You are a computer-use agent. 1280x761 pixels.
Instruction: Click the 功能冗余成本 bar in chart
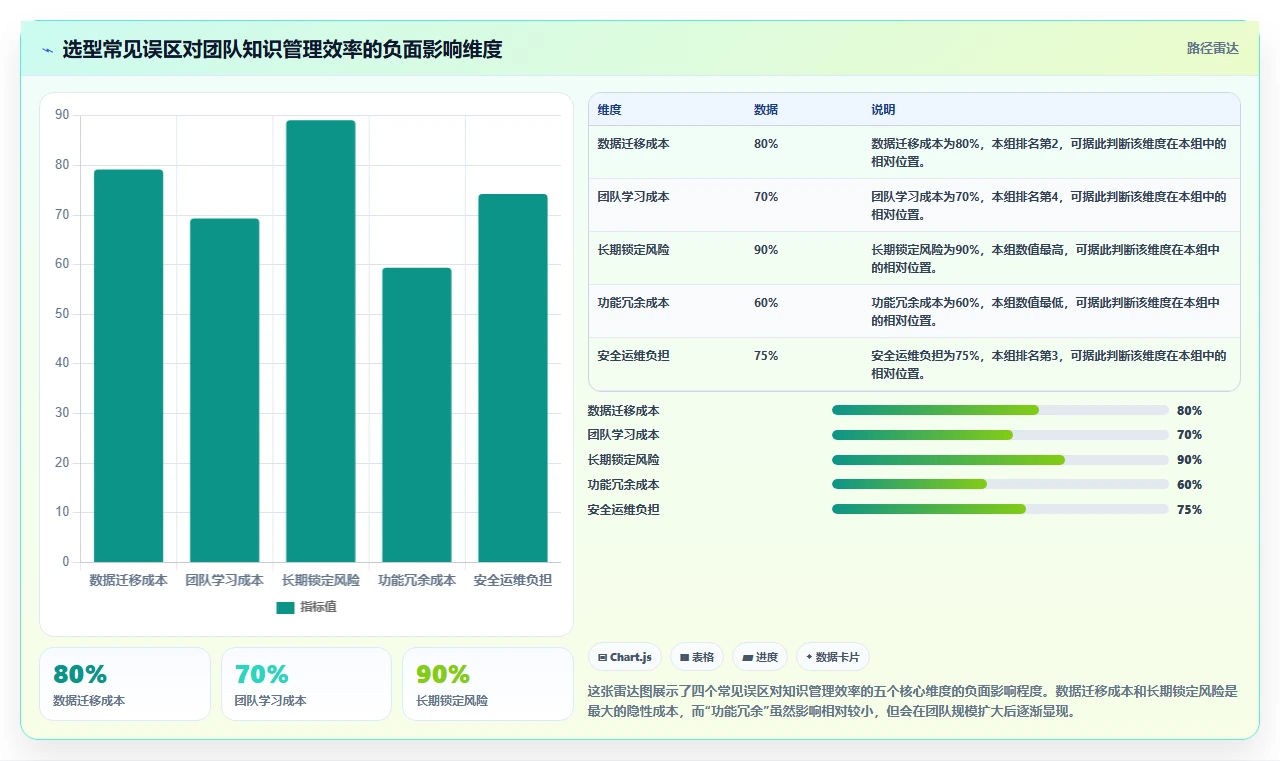click(416, 415)
